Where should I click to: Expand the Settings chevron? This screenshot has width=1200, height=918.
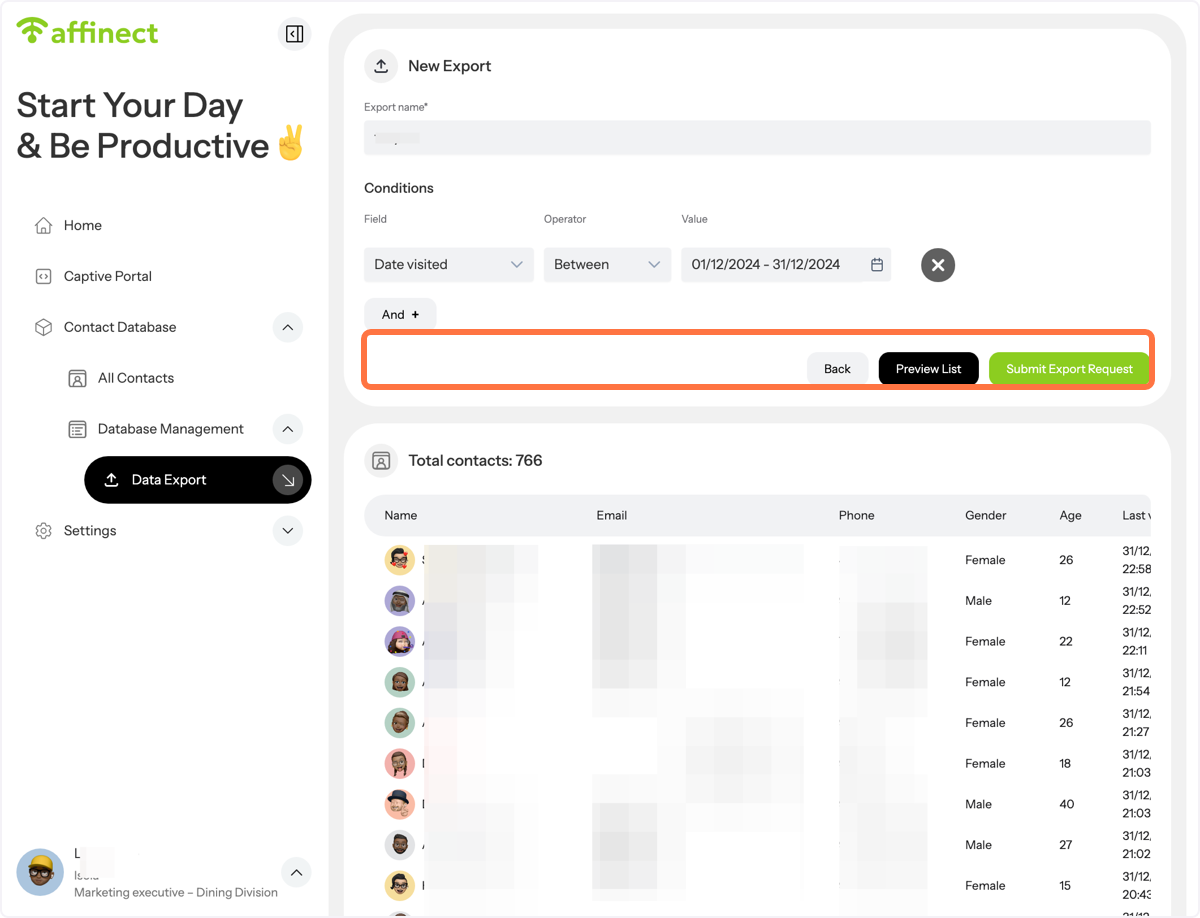(288, 531)
